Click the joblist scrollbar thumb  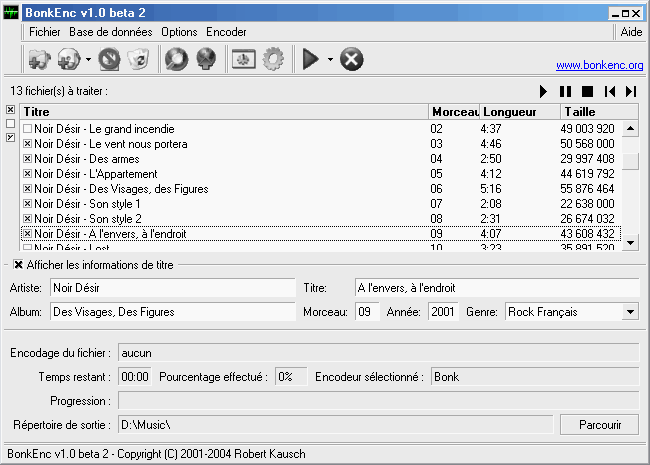(631, 161)
